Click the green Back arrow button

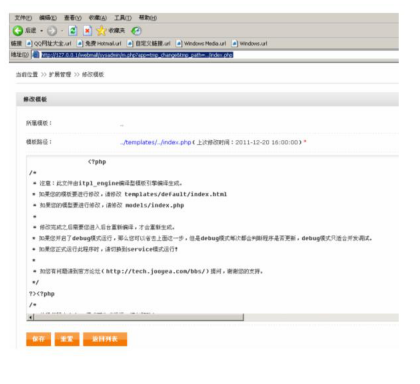tap(18, 31)
